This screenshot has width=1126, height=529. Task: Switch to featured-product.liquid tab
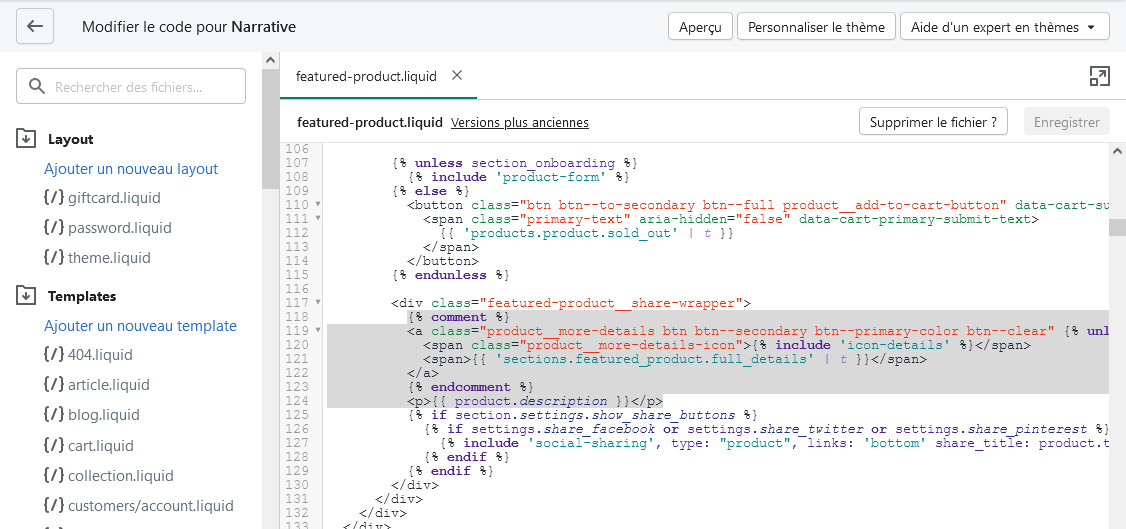coord(366,76)
